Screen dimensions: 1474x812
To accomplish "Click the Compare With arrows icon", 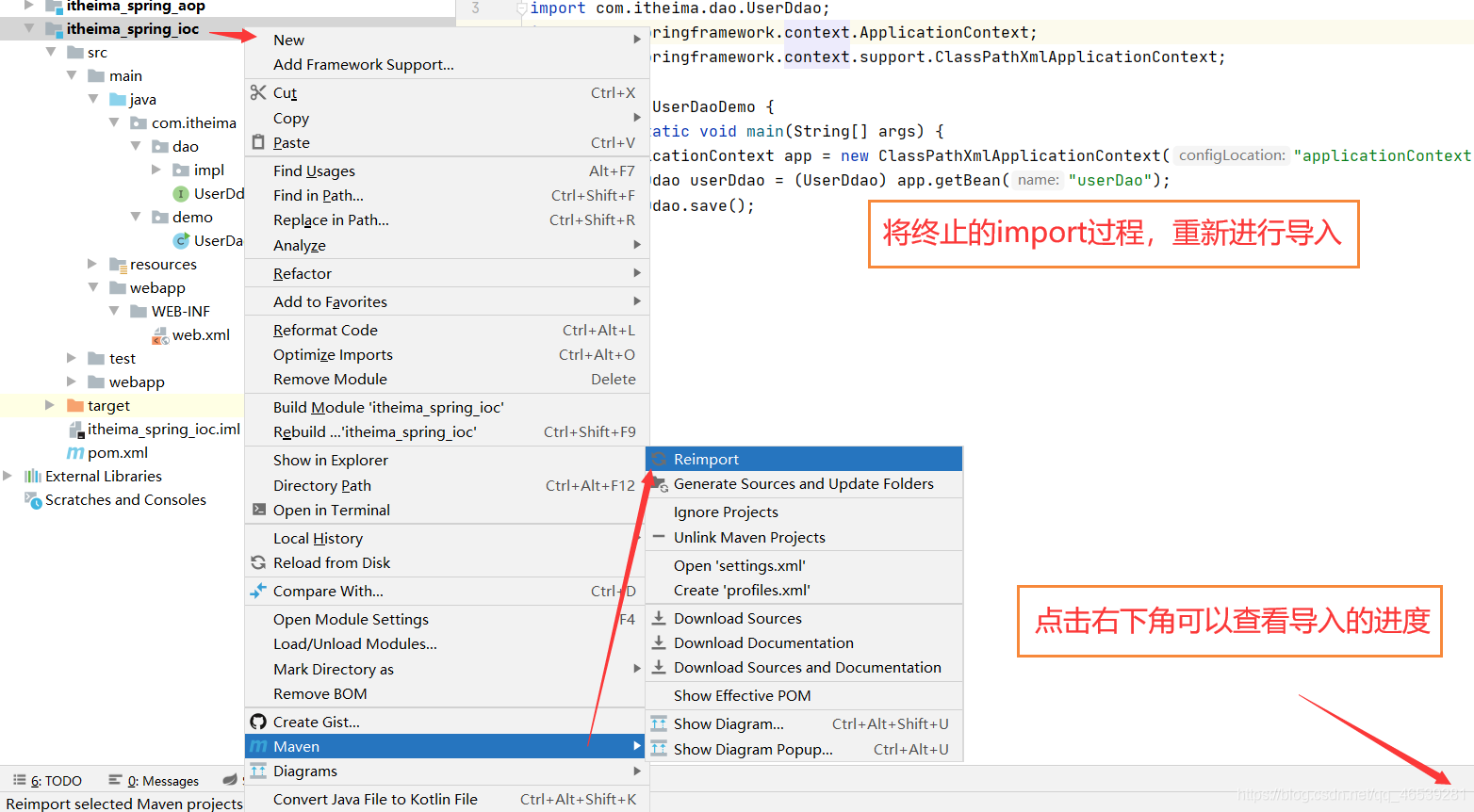I will point(258,591).
